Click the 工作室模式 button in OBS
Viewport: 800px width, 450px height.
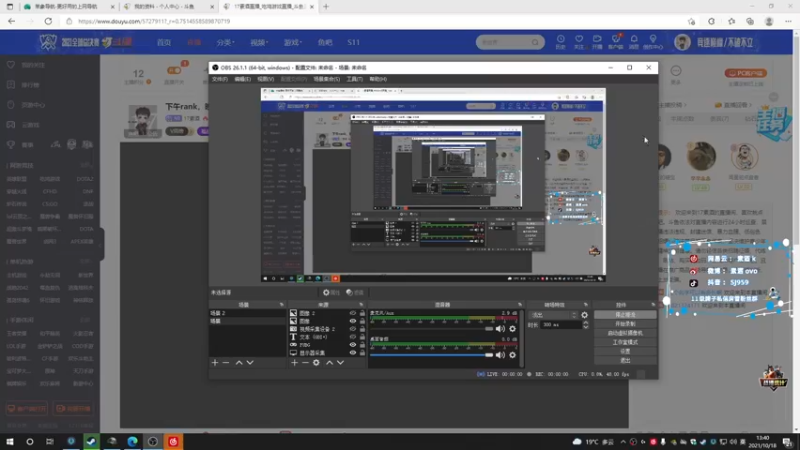click(x=625, y=342)
